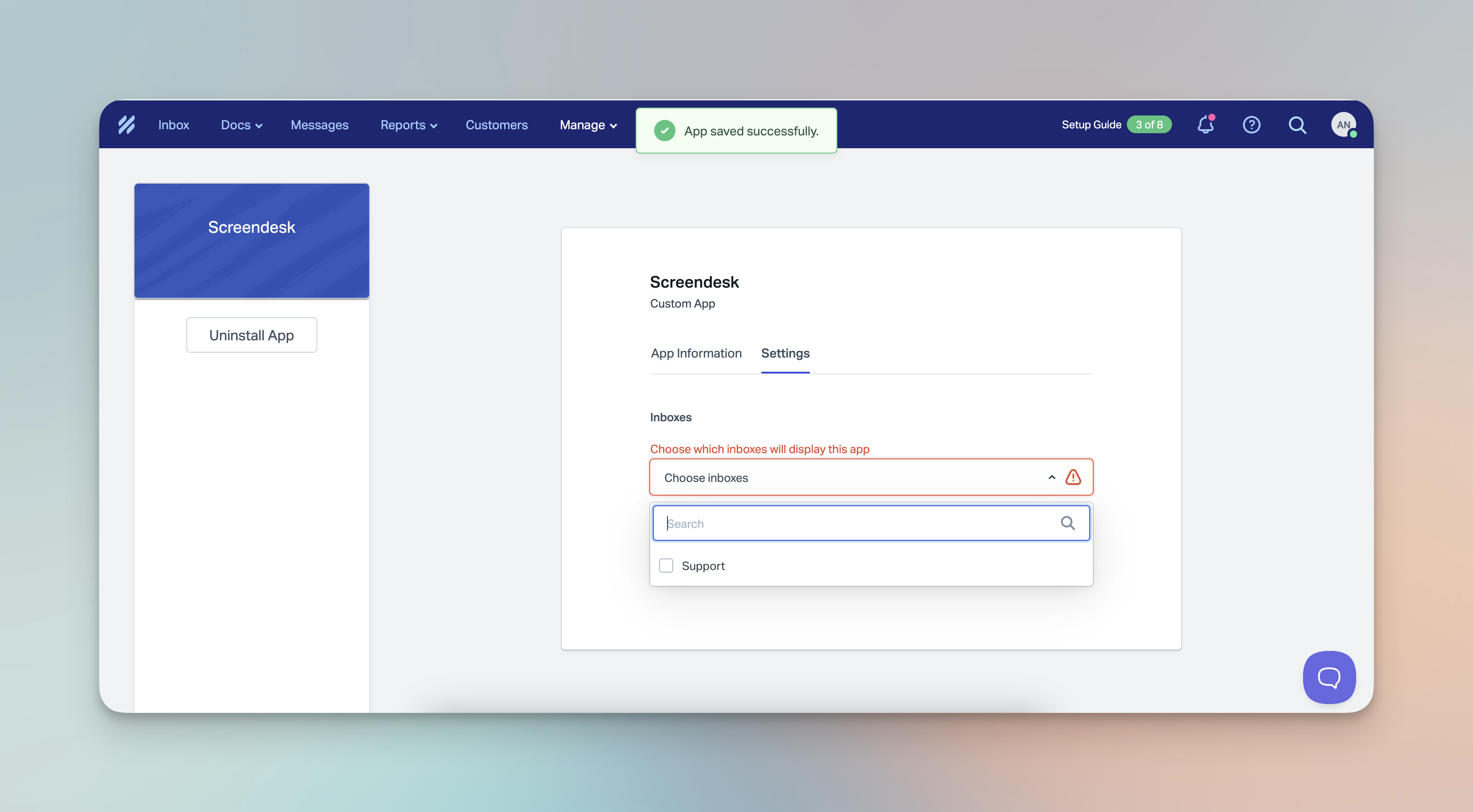Screen dimensions: 1473x812
Task: Focus the inbox Search input field
Action: click(x=858, y=523)
